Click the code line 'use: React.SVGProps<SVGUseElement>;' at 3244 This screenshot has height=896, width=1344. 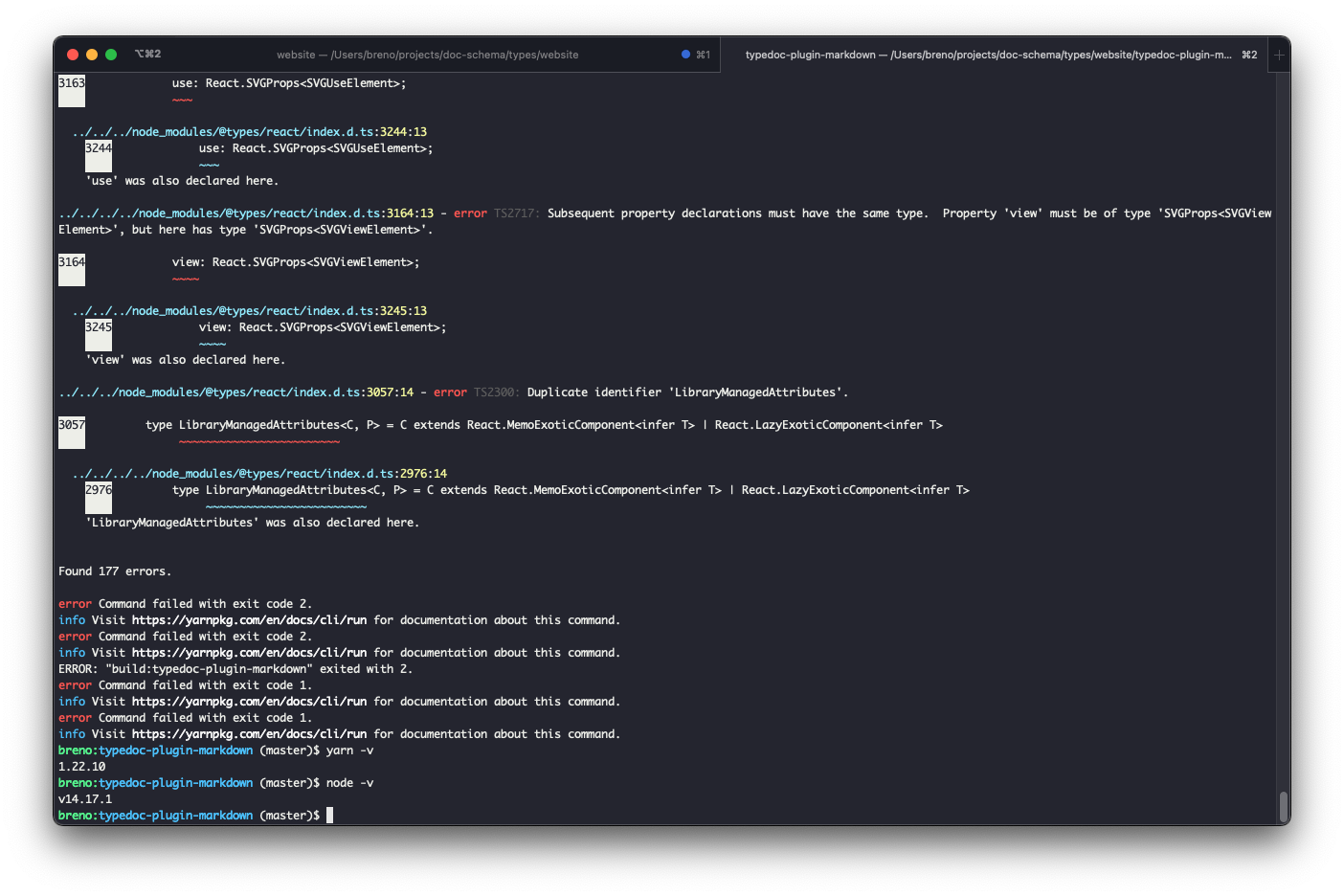click(316, 148)
